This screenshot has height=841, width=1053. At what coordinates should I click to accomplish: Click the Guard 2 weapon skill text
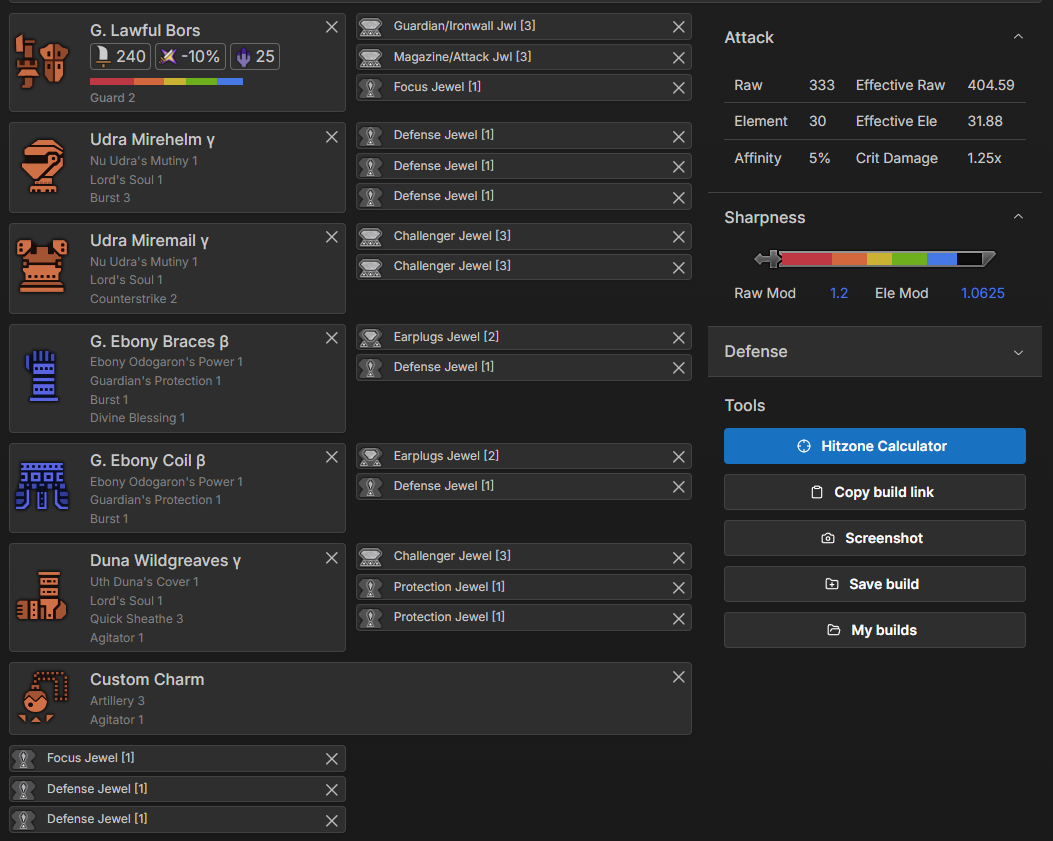click(112, 97)
